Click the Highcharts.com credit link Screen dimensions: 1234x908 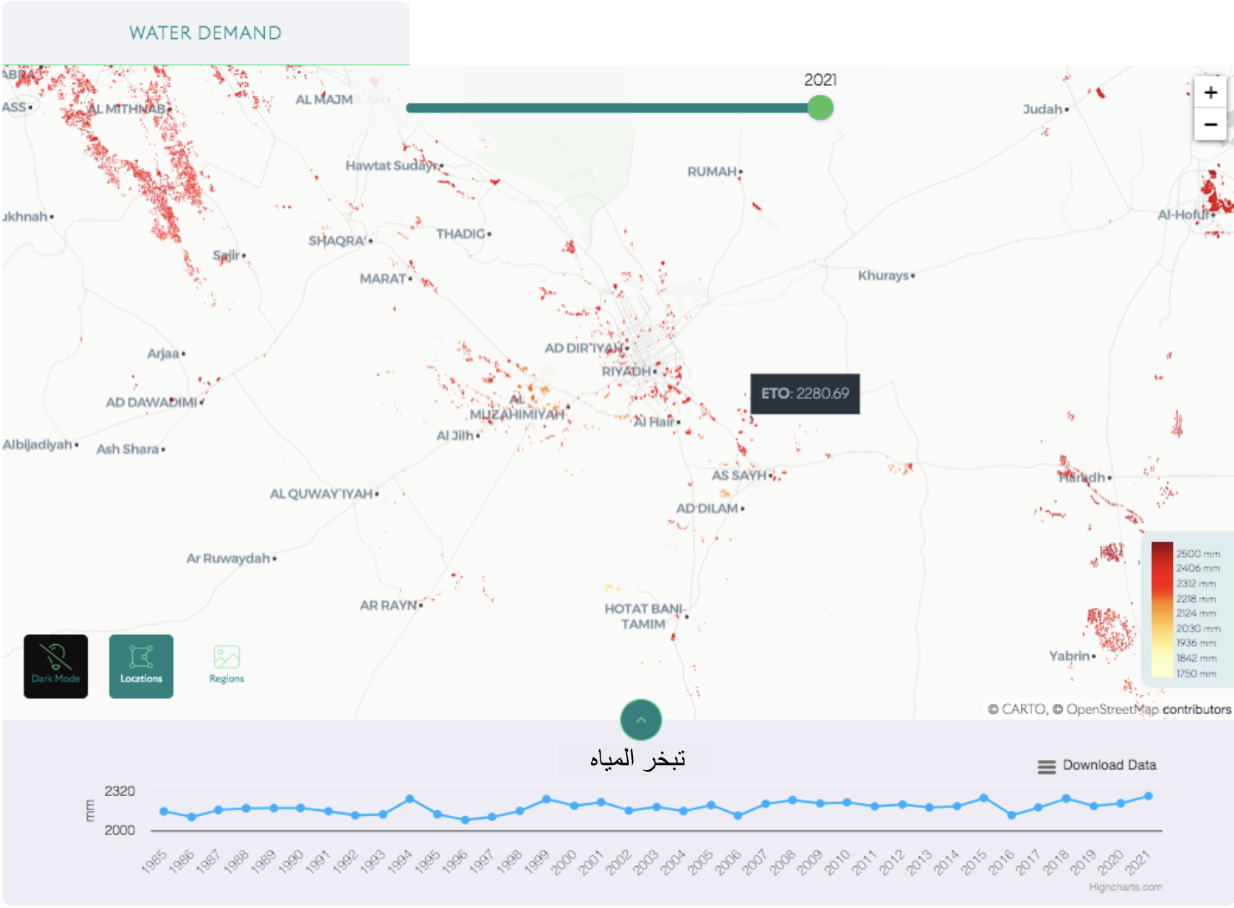click(1125, 887)
